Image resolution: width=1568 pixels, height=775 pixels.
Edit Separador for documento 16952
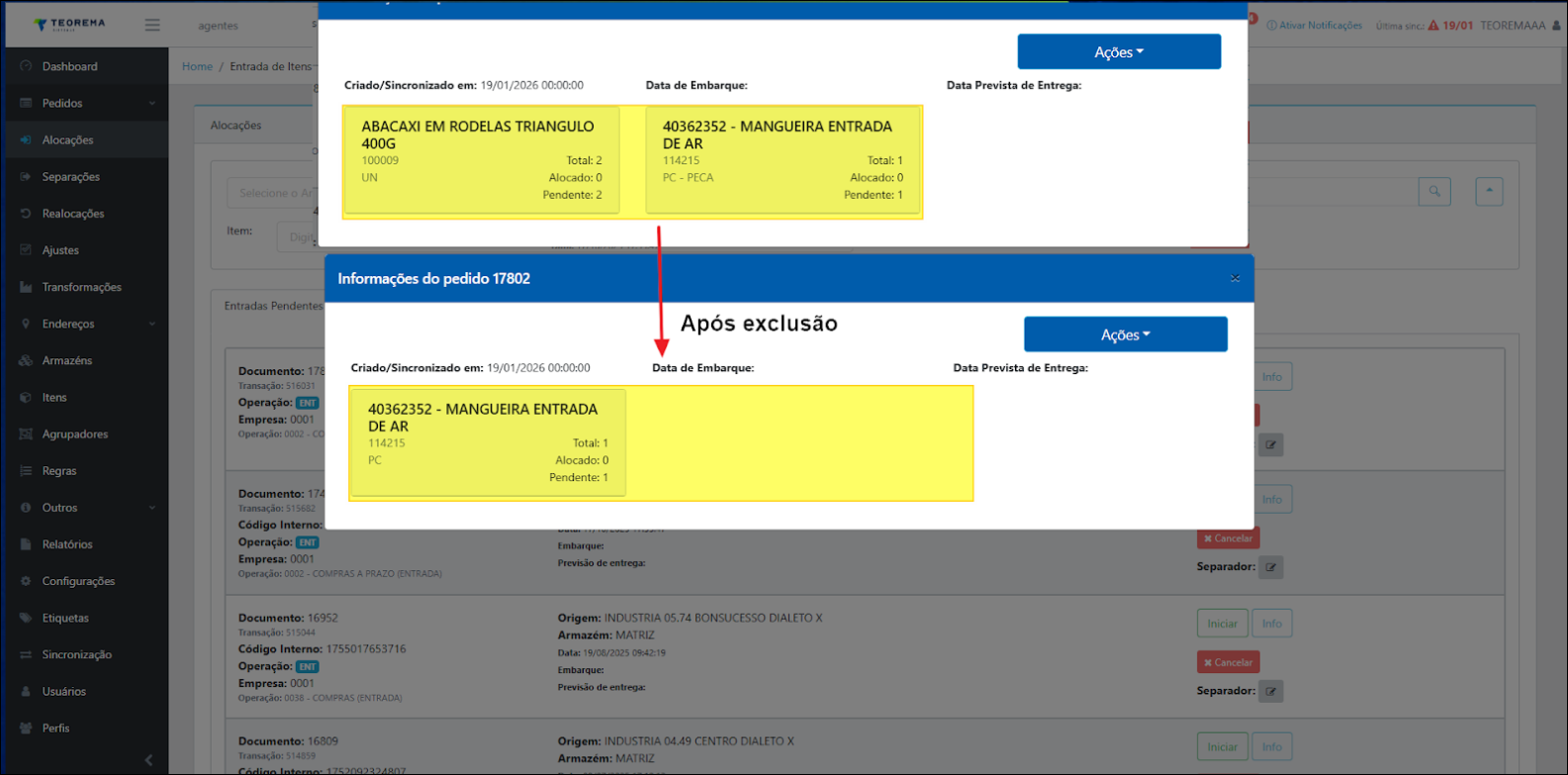(1271, 691)
